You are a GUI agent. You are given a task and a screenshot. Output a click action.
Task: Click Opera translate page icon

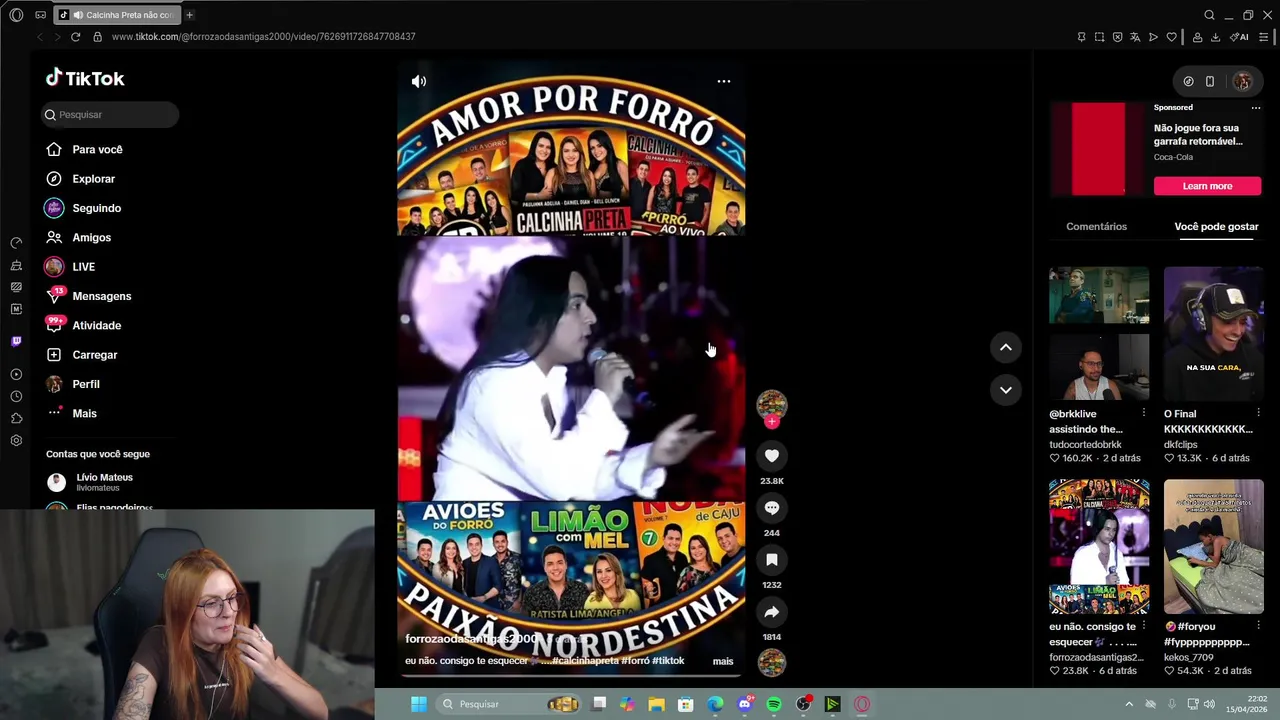[x=1135, y=37]
